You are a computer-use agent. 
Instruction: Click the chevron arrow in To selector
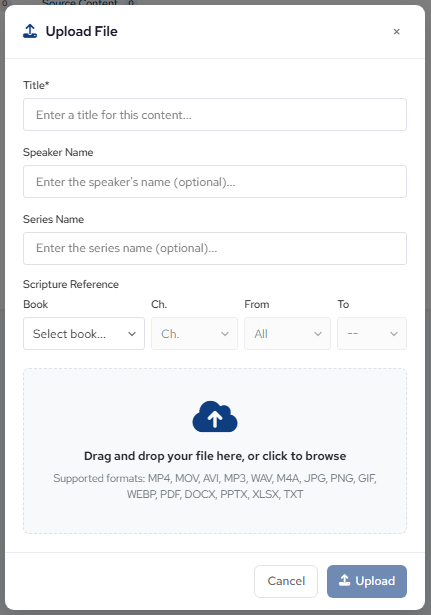coord(394,334)
